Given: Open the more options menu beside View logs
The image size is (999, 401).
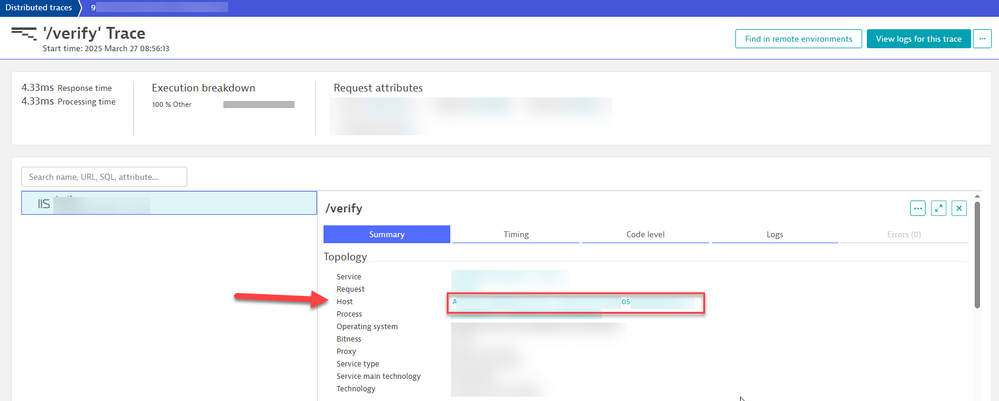Looking at the screenshot, I should point(985,39).
